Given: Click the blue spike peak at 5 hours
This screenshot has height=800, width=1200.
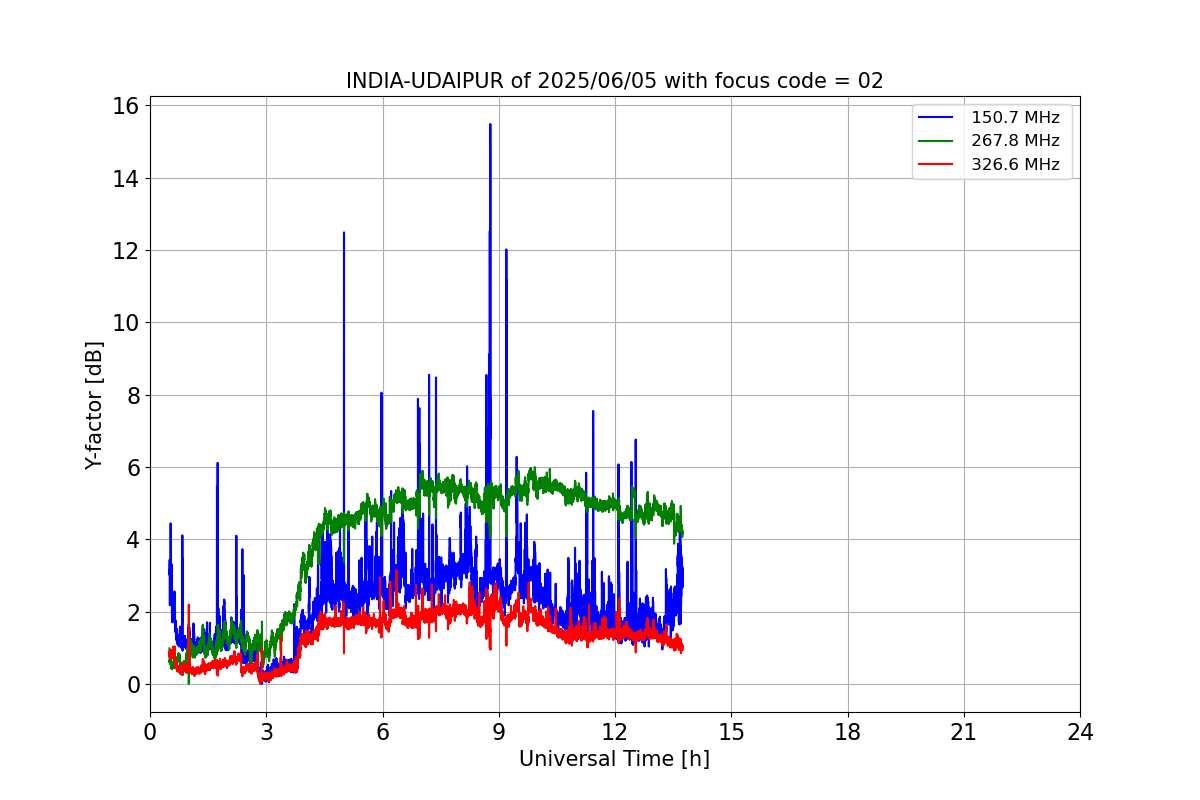Looking at the screenshot, I should pyautogui.click(x=344, y=233).
